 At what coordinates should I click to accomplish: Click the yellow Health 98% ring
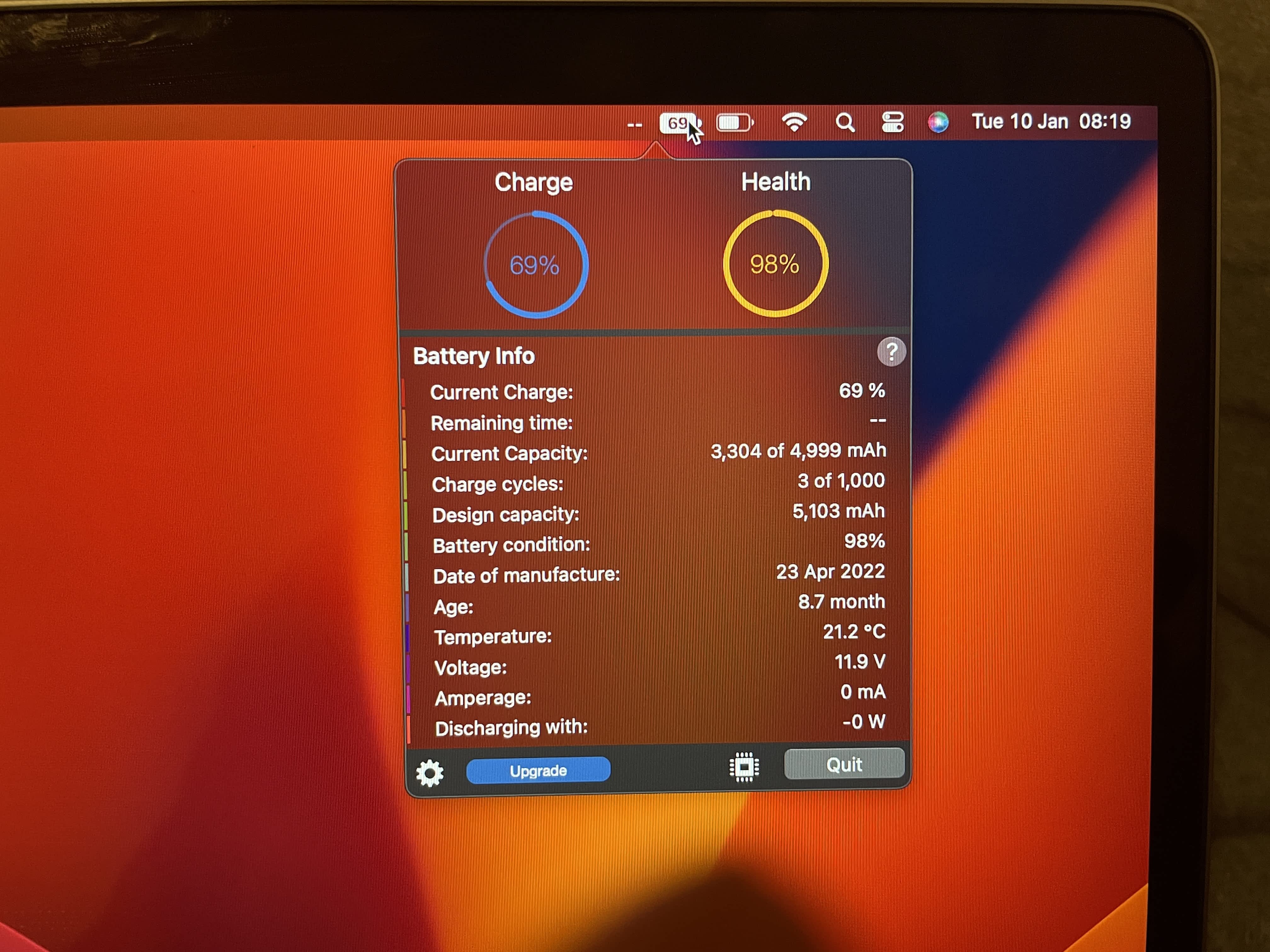click(775, 264)
